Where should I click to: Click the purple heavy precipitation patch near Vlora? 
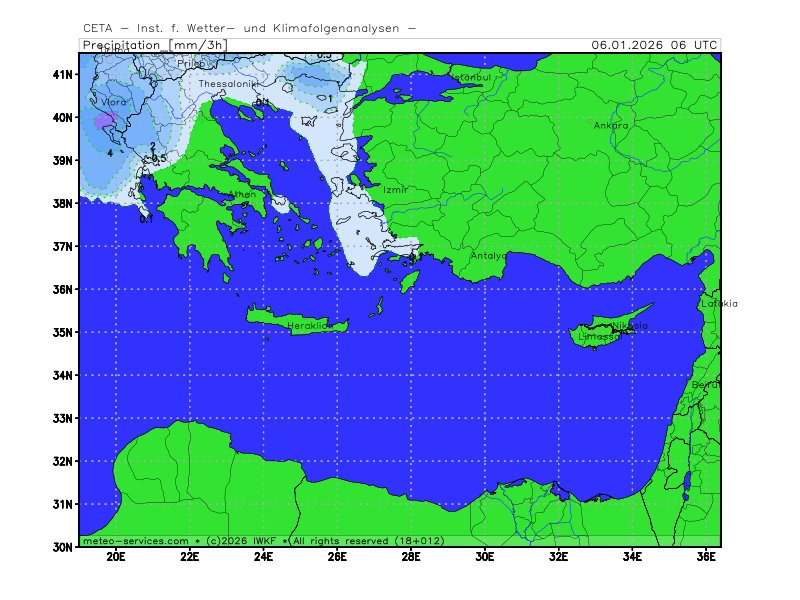pyautogui.click(x=103, y=122)
